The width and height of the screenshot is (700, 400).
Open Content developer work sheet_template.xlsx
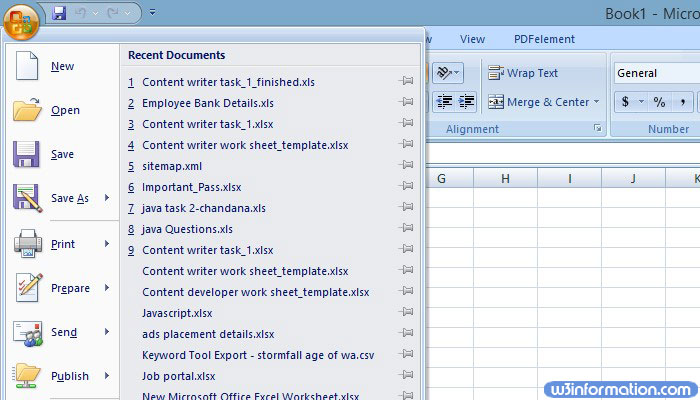click(x=255, y=292)
